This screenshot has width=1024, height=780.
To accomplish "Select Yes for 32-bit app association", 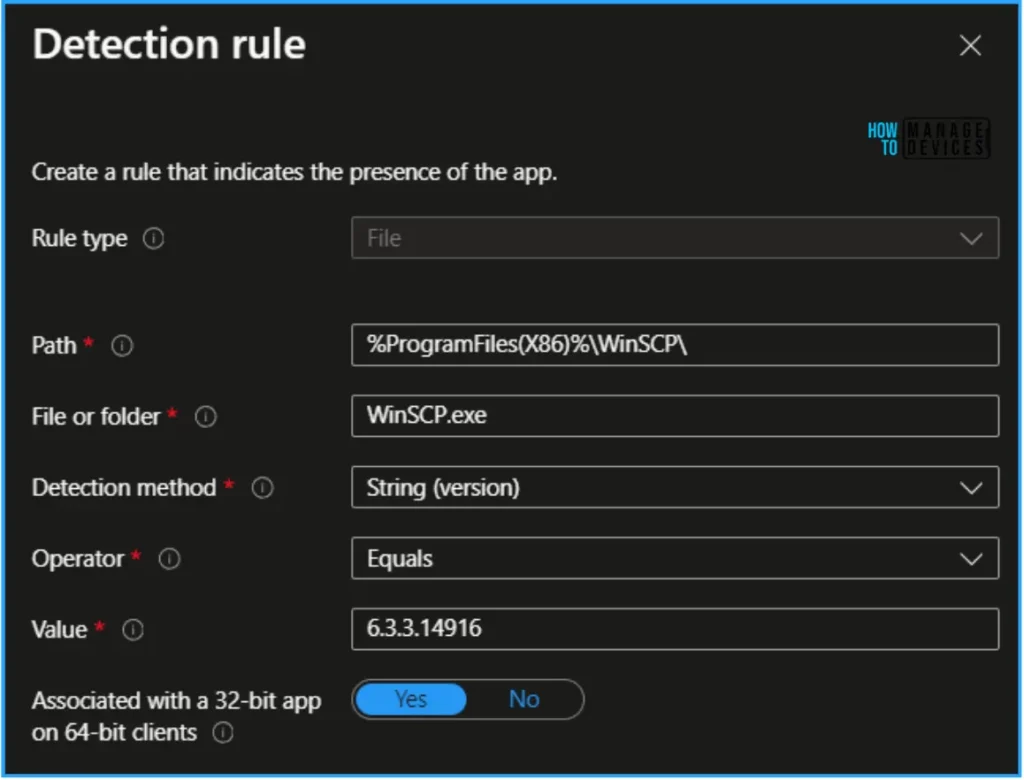I will pyautogui.click(x=411, y=700).
